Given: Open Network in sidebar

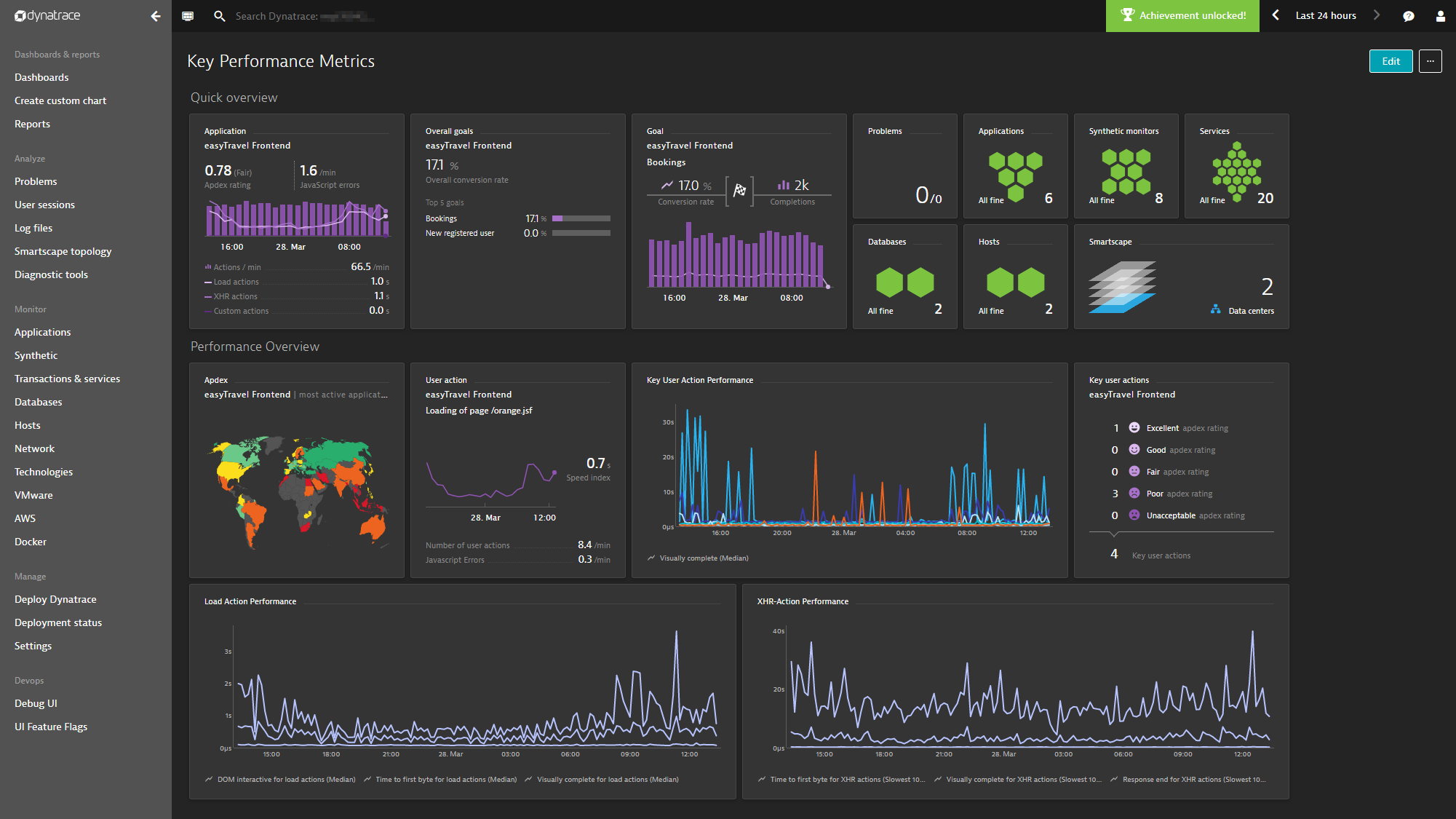Looking at the screenshot, I should [x=34, y=448].
